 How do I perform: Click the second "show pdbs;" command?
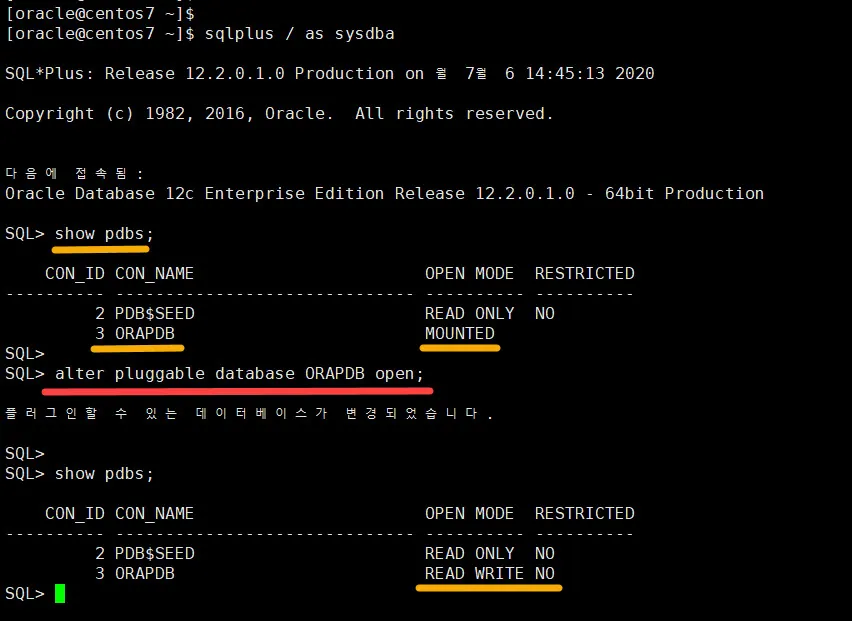pos(104,473)
